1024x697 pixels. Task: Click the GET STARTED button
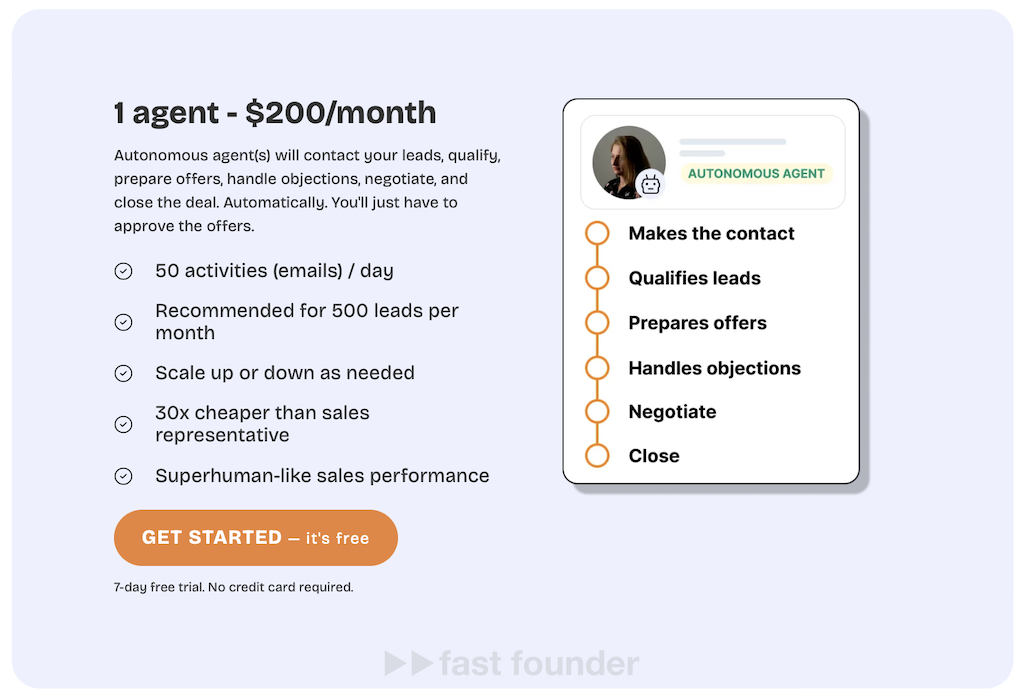coord(256,538)
